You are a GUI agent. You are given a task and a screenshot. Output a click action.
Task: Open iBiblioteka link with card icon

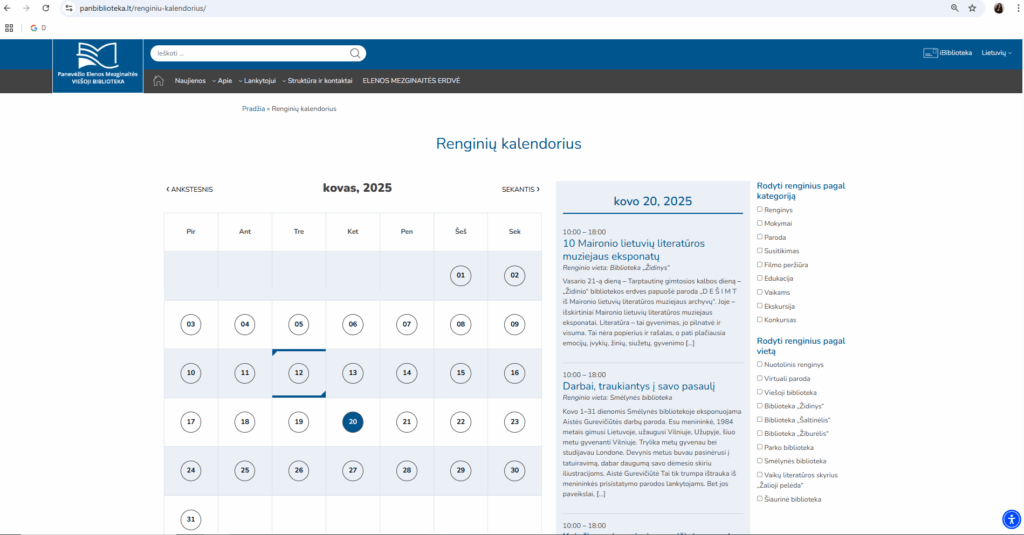[x=948, y=53]
